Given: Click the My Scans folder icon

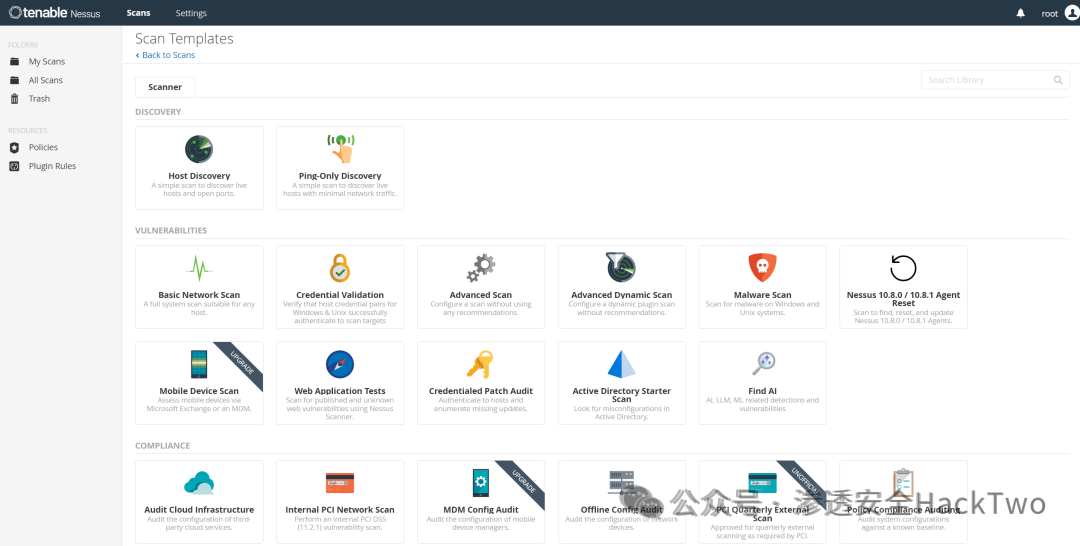Looking at the screenshot, I should tap(14, 61).
